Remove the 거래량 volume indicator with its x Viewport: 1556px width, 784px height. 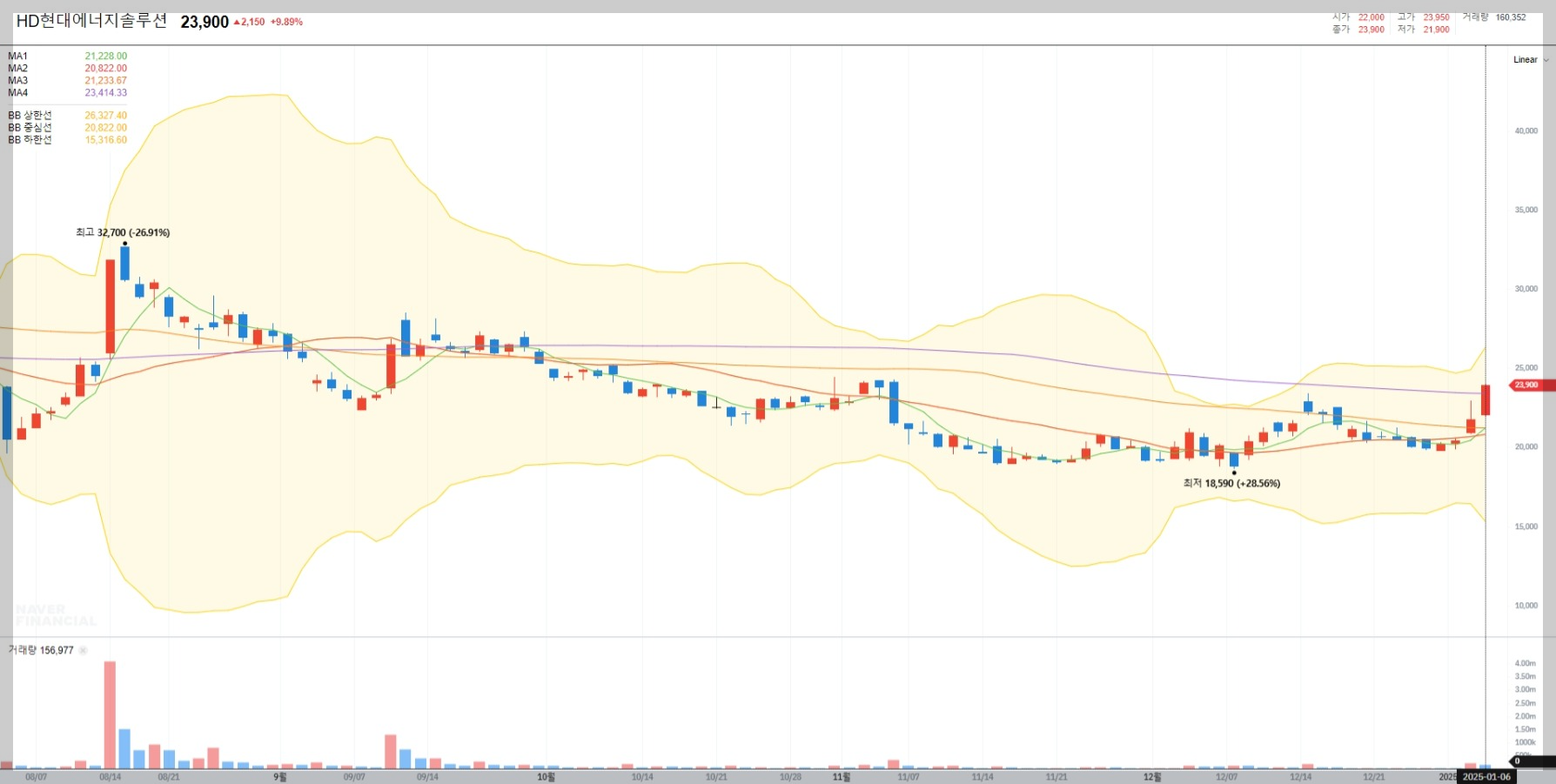click(x=83, y=651)
